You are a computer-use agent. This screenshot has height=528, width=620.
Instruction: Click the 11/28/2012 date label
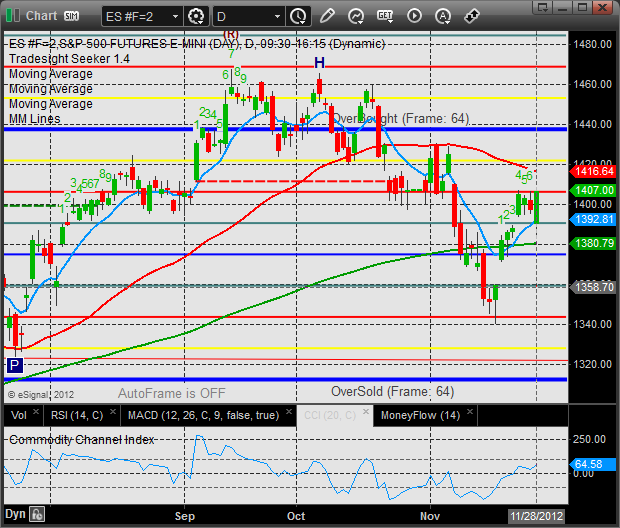[536, 516]
